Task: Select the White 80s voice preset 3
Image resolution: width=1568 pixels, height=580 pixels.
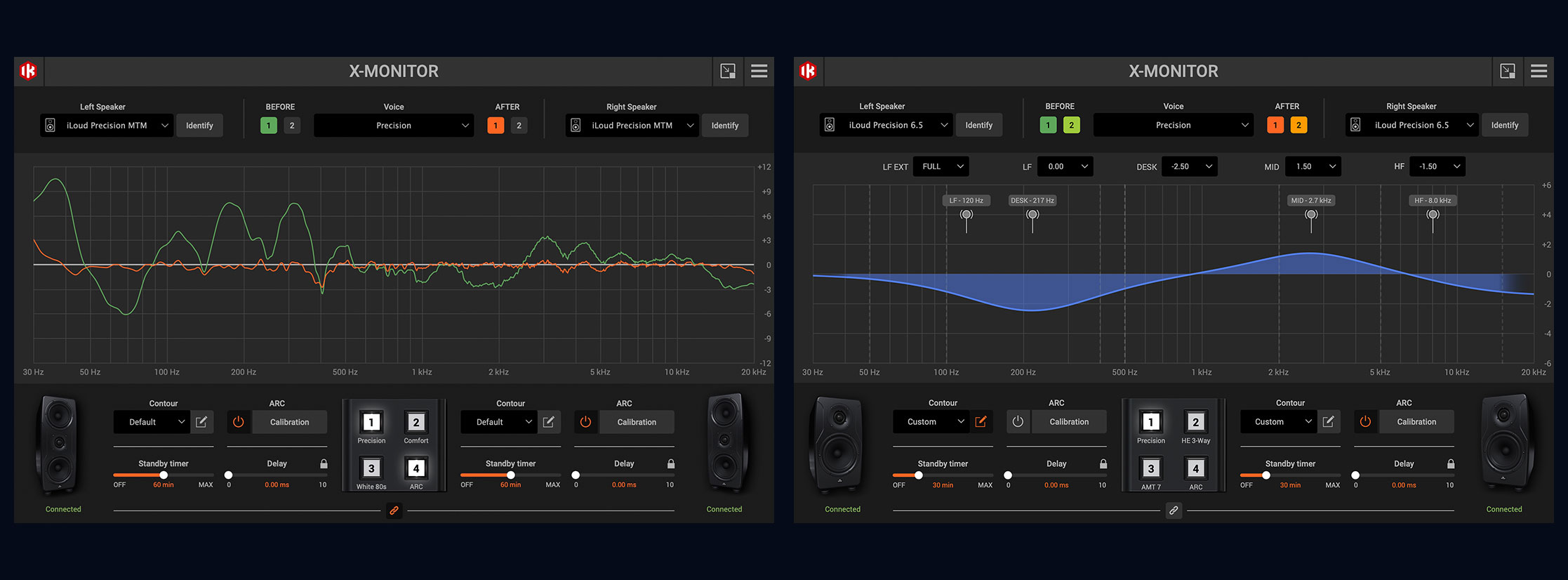Action: click(x=371, y=468)
